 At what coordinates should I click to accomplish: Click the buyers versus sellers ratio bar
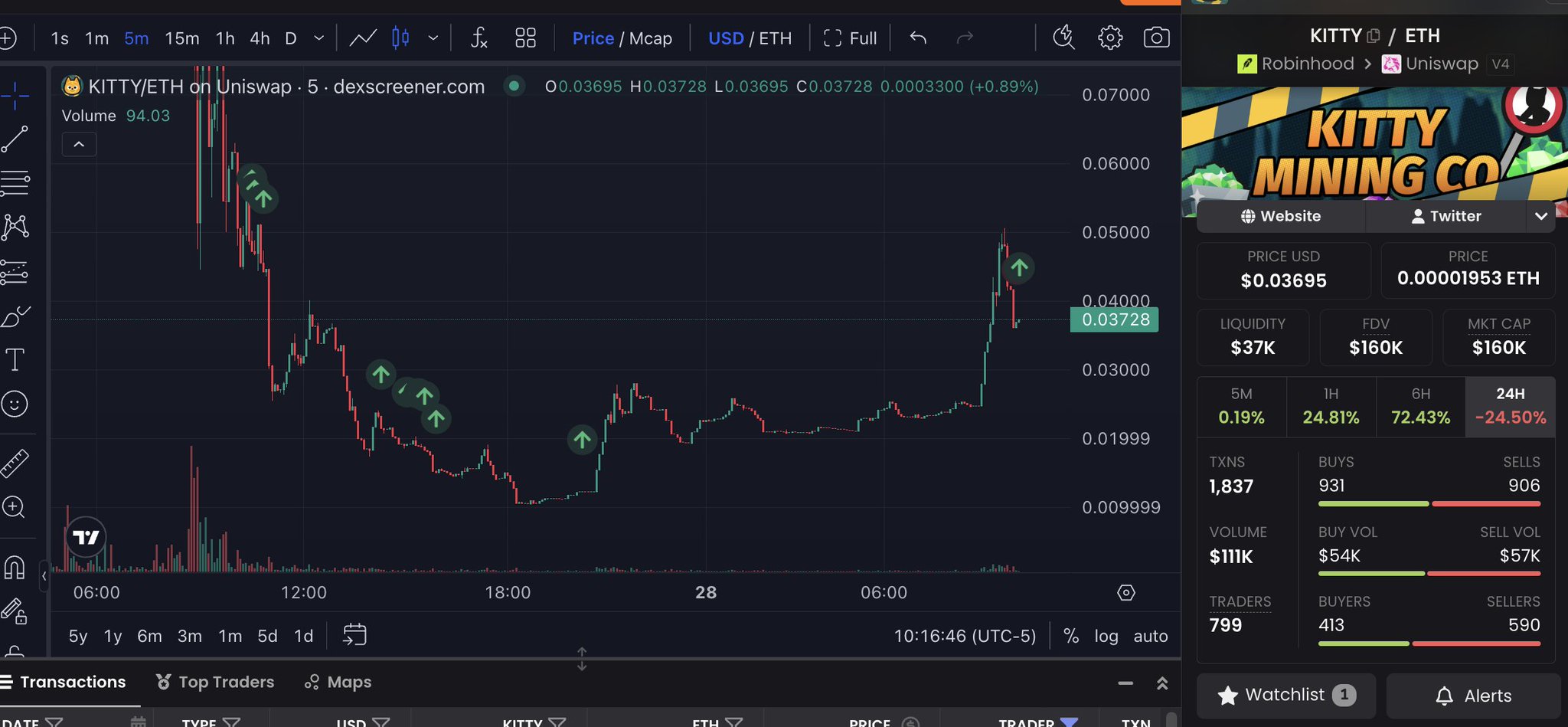(x=1429, y=643)
